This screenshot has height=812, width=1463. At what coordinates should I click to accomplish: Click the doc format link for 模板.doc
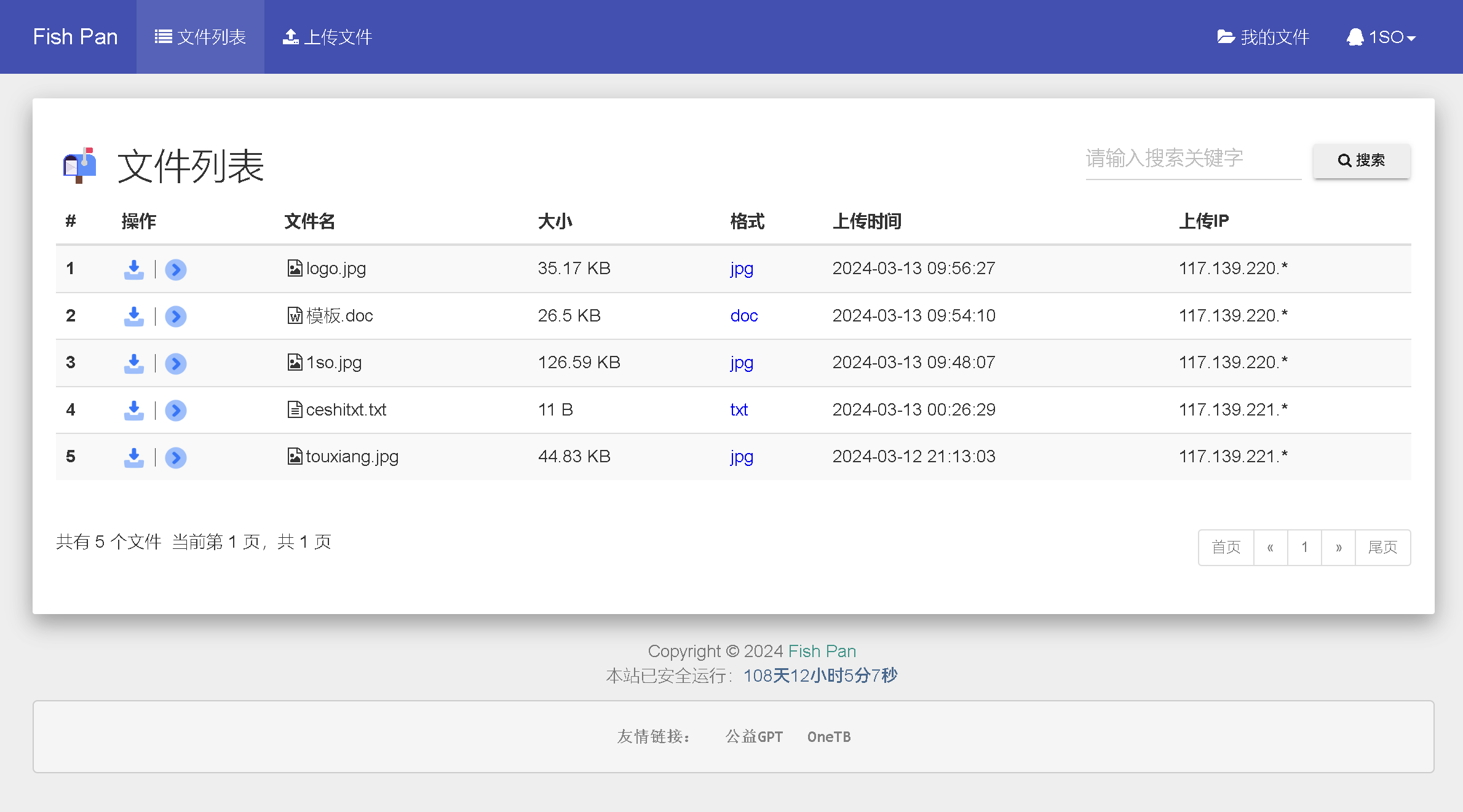743,315
